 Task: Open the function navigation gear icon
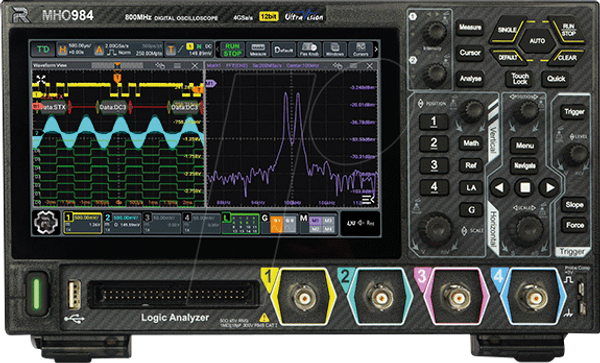click(46, 223)
